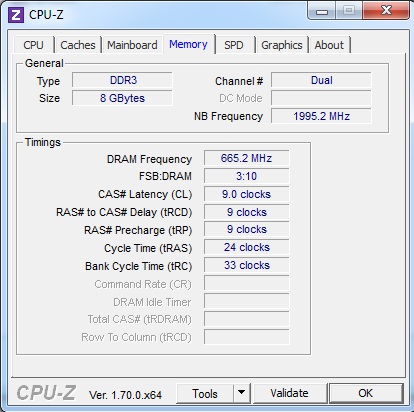Click the Tools button
This screenshot has height=412, width=414.
coord(205,394)
